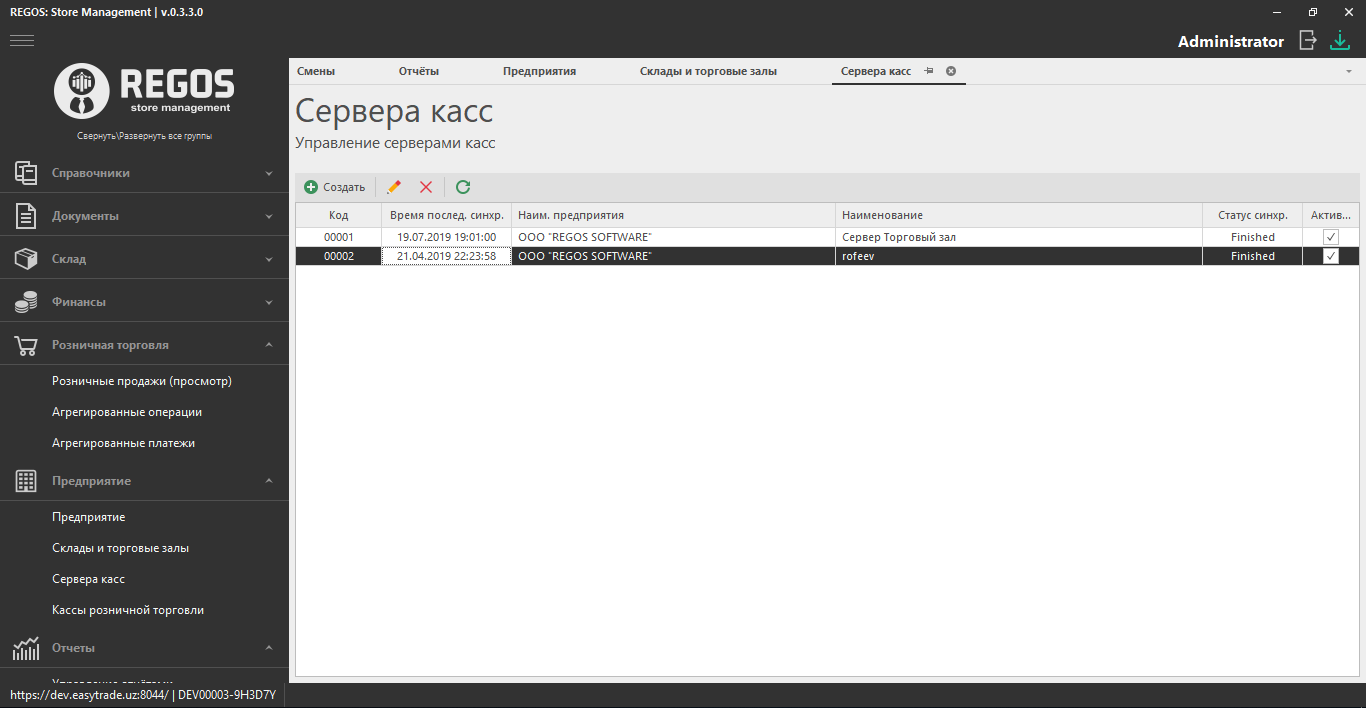Sort by Время послед. синхр. column header
Screen dimensions: 1366x708
point(447,215)
